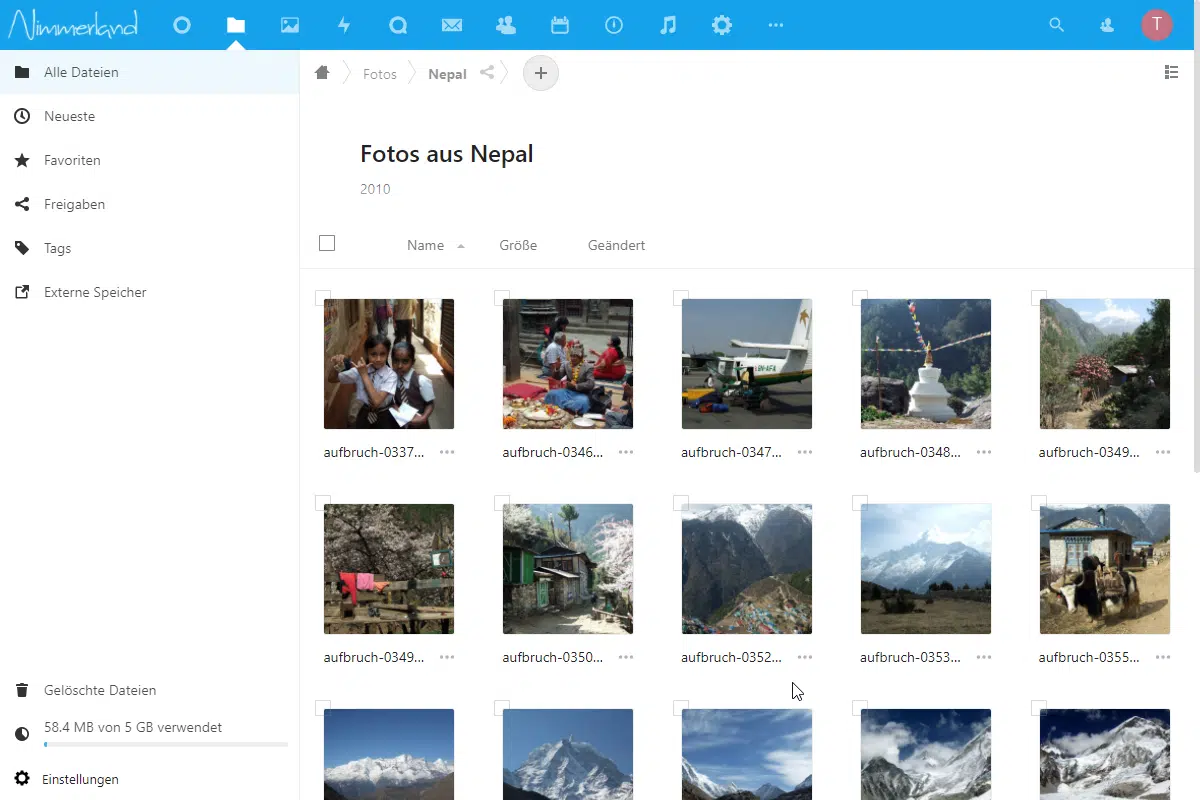Open Gelöschte Dateien in the sidebar

(x=150, y=690)
